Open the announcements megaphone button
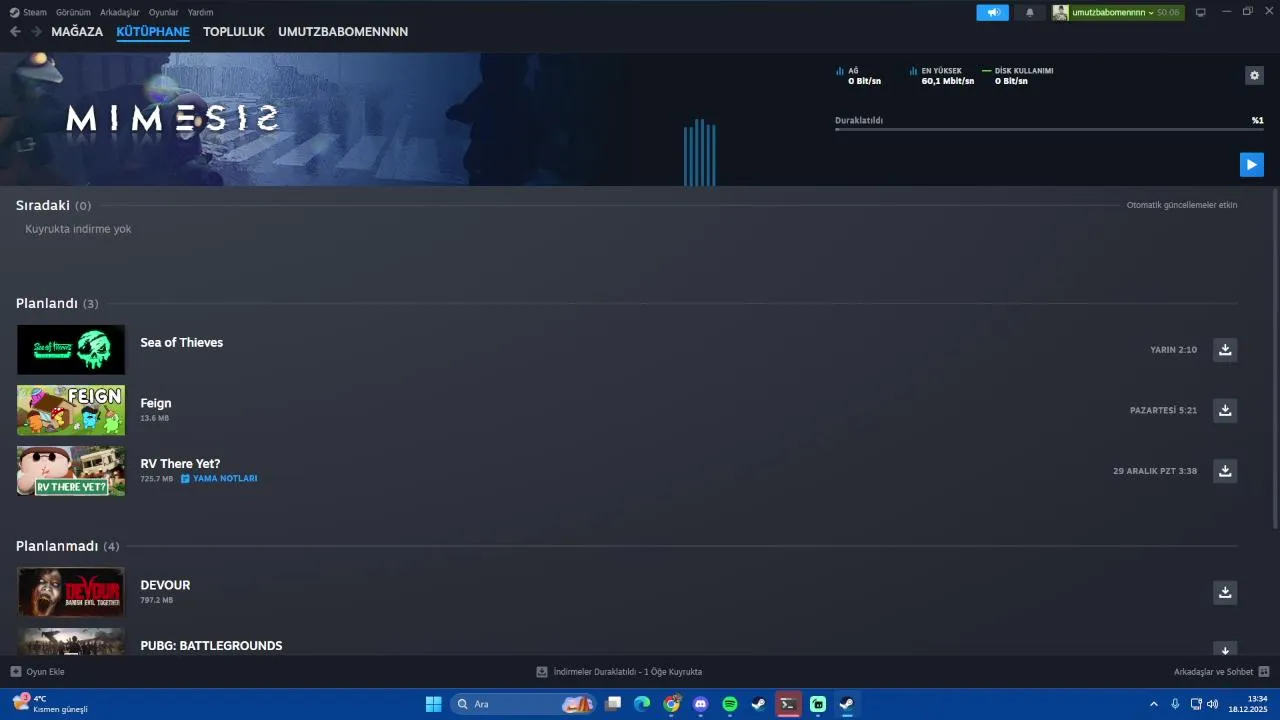 pyautogui.click(x=992, y=12)
